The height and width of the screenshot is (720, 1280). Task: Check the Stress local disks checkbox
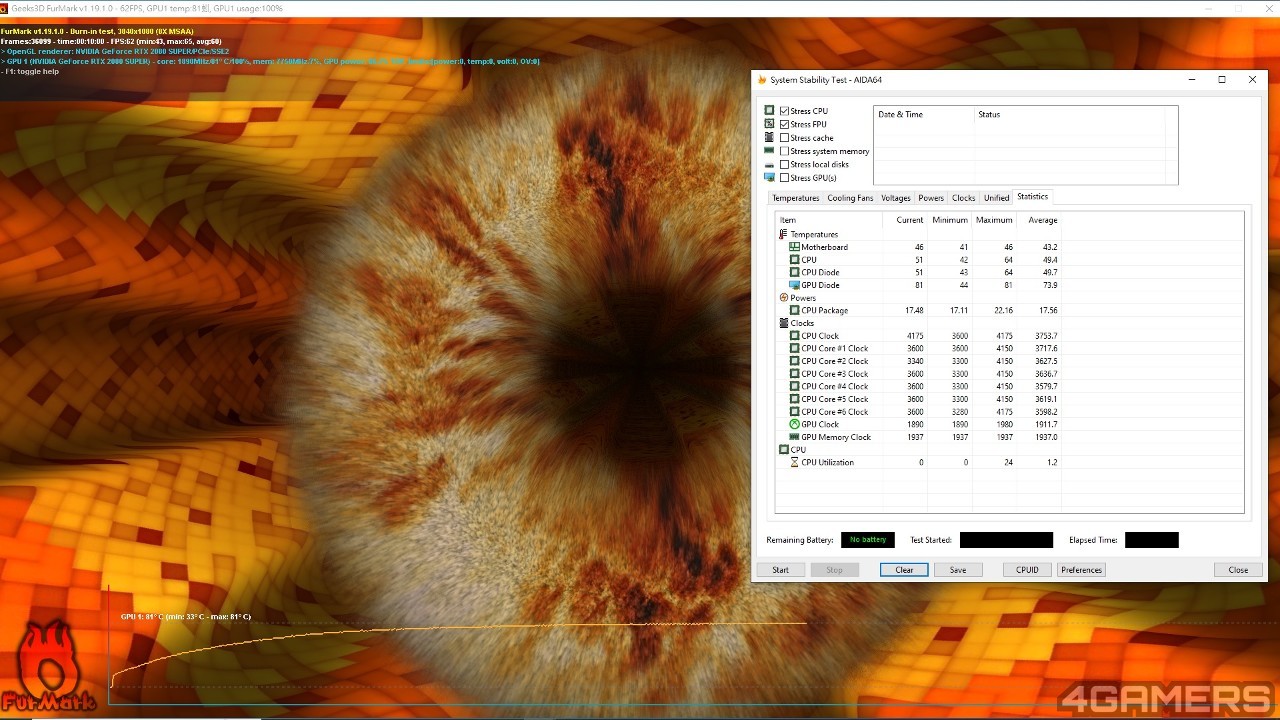tap(785, 164)
